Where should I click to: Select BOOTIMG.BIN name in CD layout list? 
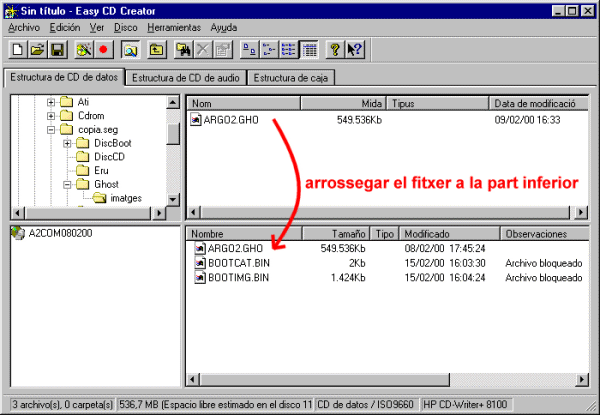tap(239, 277)
